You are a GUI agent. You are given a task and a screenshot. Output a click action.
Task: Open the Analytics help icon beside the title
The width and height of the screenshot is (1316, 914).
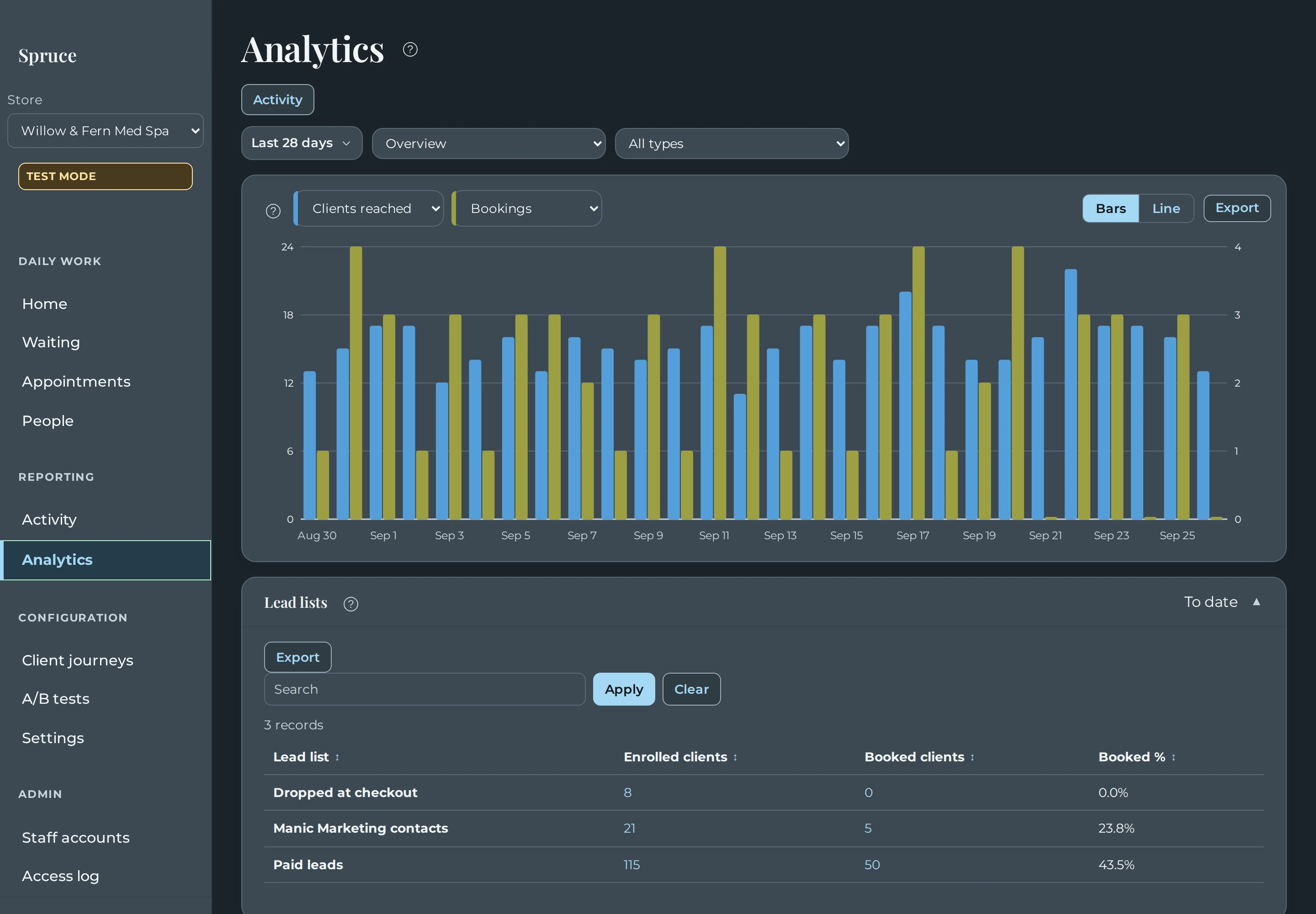(x=410, y=49)
